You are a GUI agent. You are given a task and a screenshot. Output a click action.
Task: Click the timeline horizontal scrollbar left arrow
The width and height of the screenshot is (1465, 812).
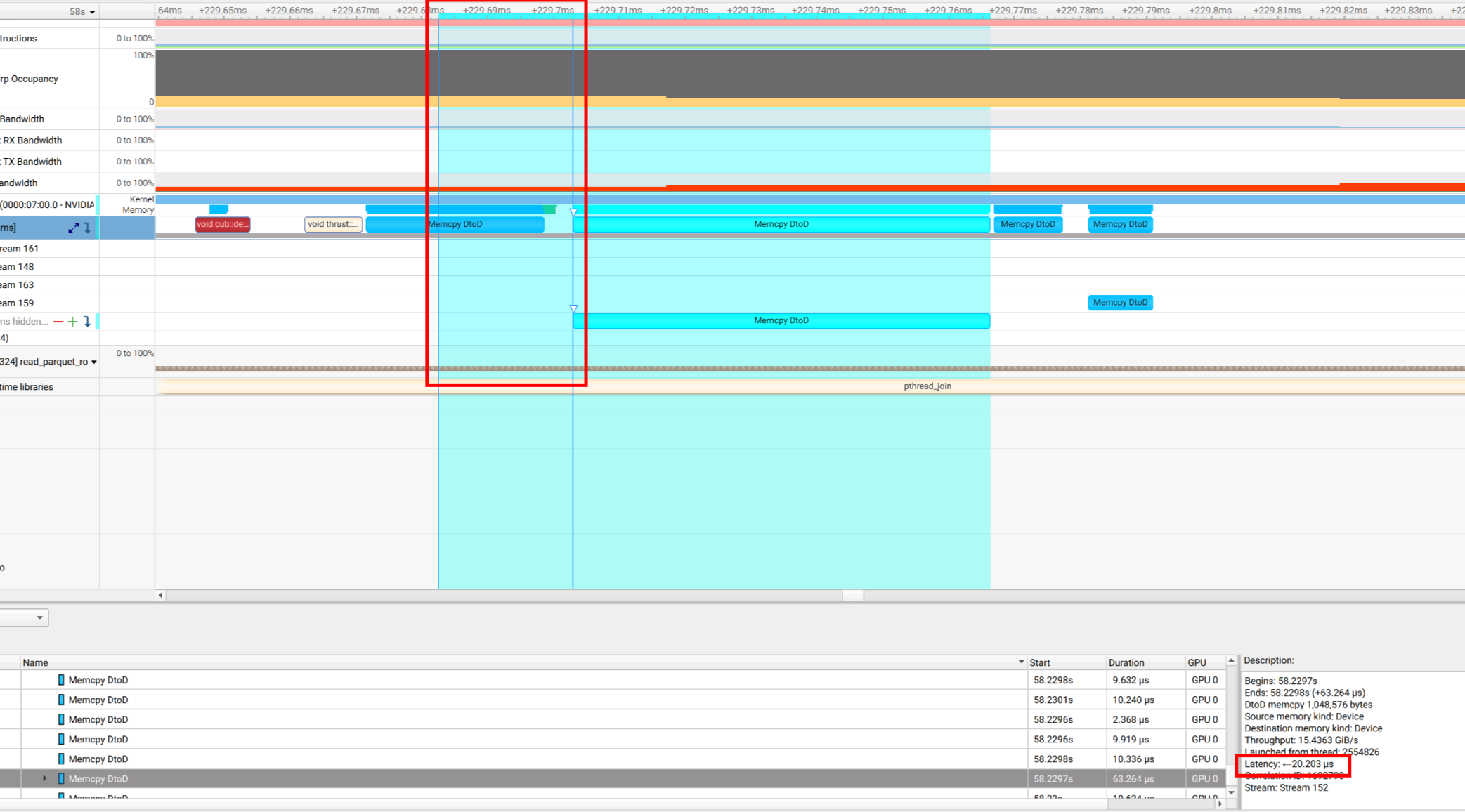[161, 595]
